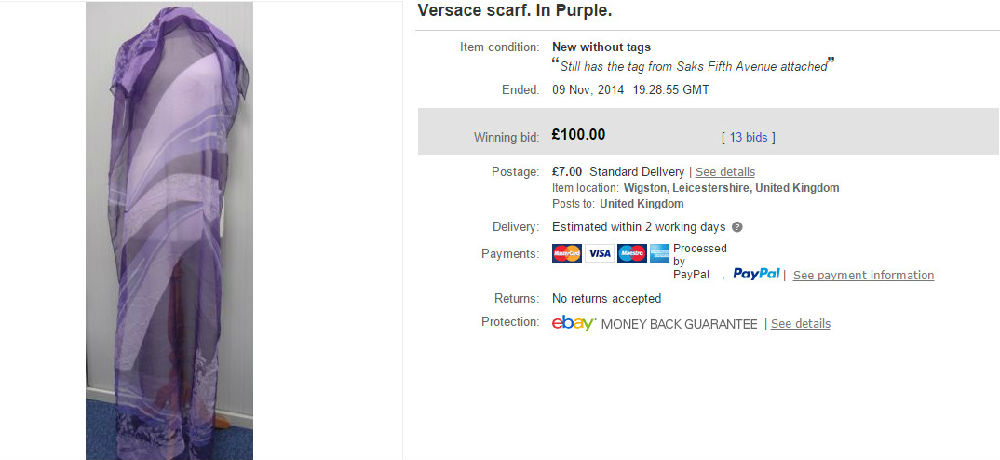1000x460 pixels.
Task: Click the American Express card icon
Action: coord(659,253)
